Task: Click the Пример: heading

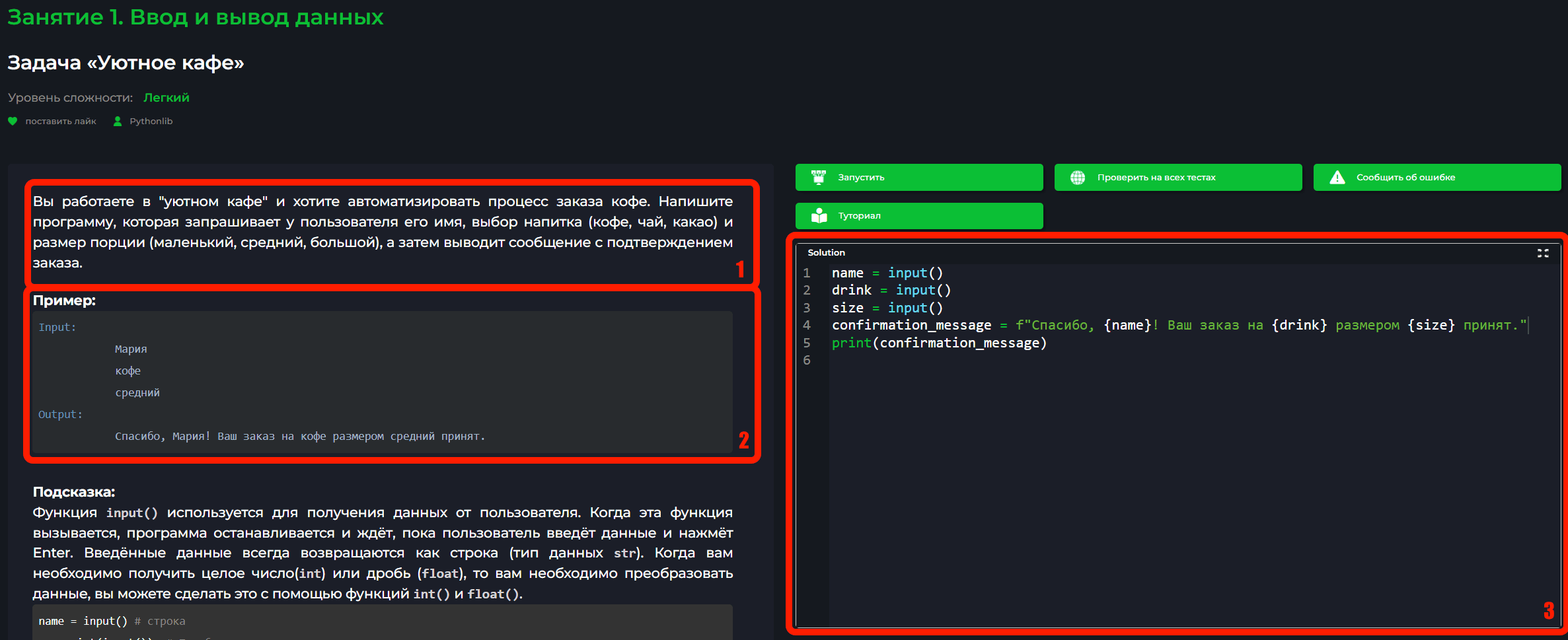Action: tap(64, 301)
